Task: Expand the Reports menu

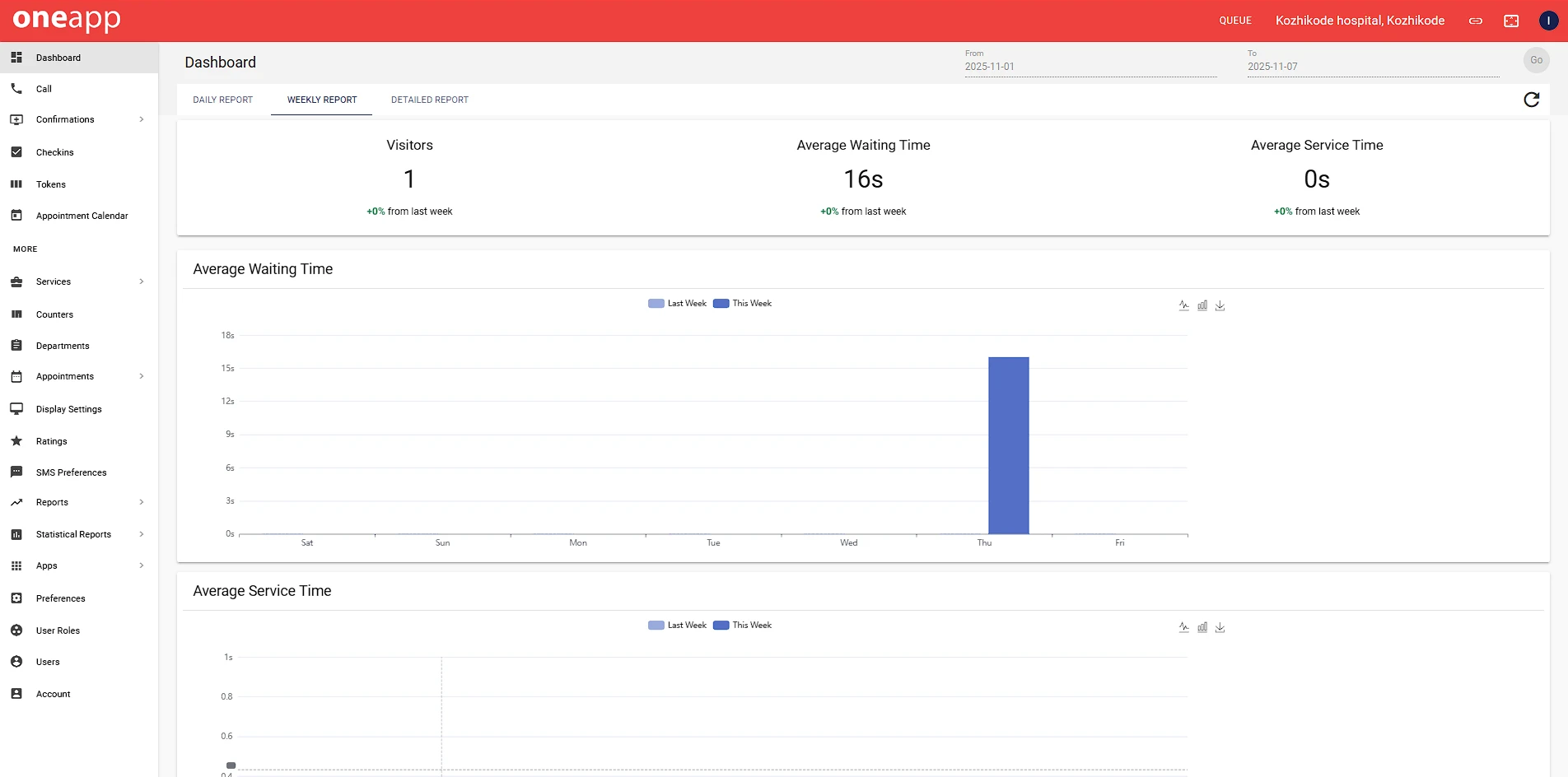Action: (53, 502)
